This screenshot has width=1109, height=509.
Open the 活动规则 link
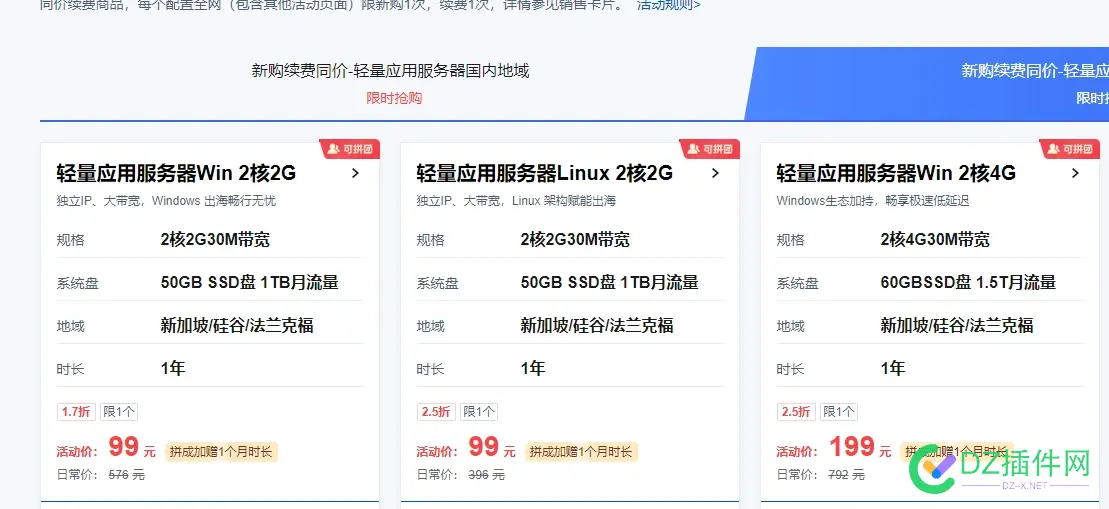point(668,4)
